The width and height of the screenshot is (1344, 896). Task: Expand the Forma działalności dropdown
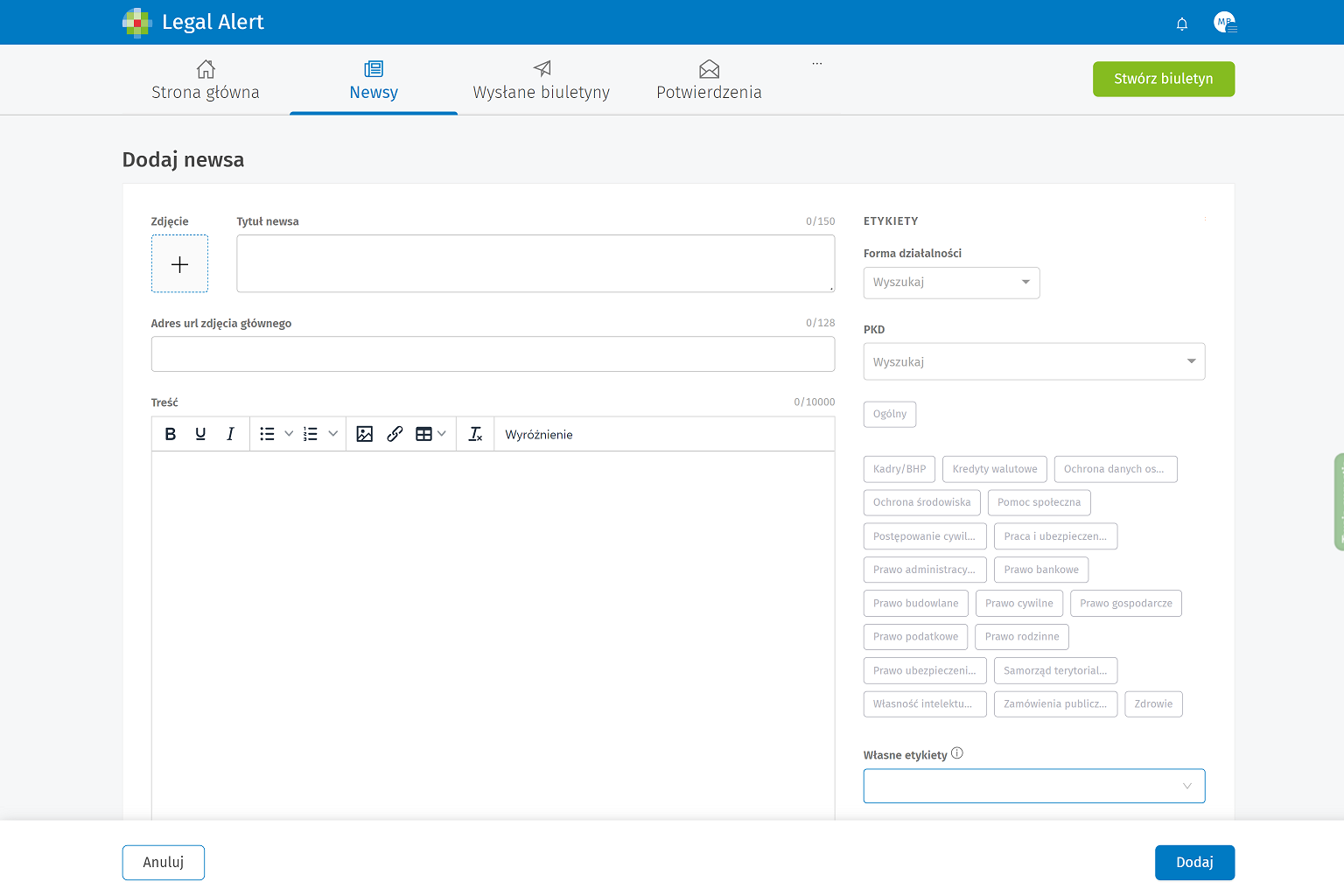click(951, 283)
